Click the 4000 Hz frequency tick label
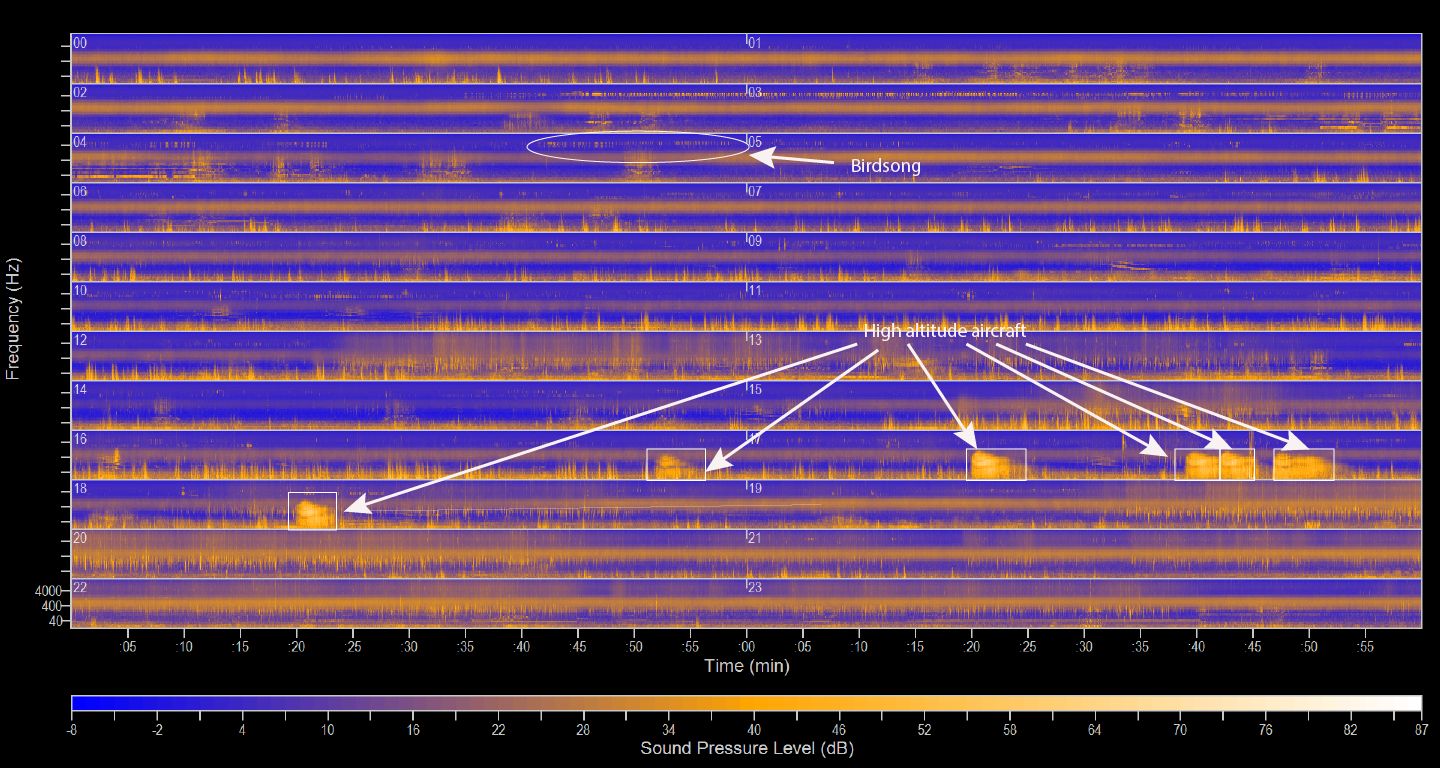1440x768 pixels. pos(49,591)
